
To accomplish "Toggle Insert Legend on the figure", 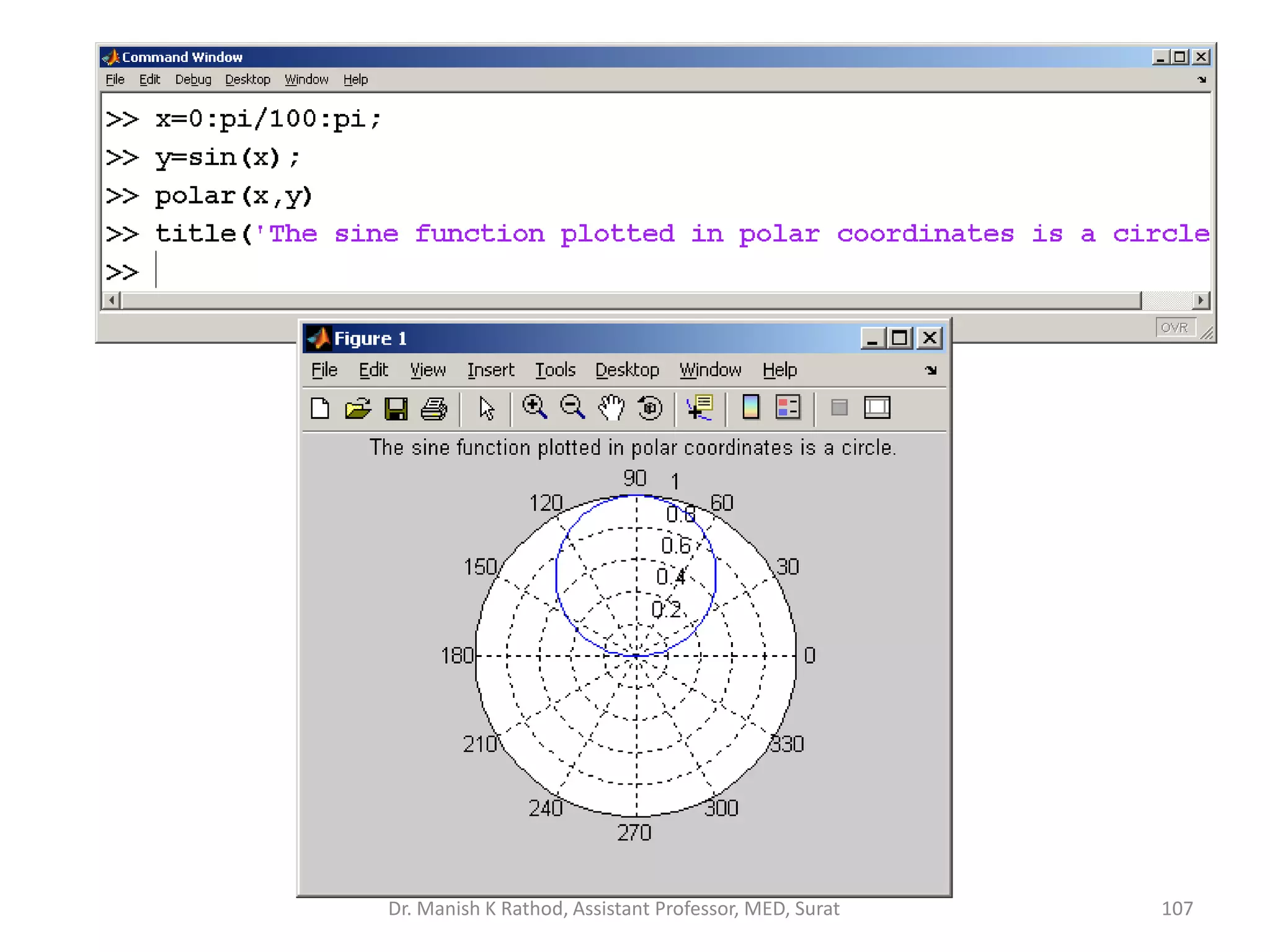I will coord(788,408).
